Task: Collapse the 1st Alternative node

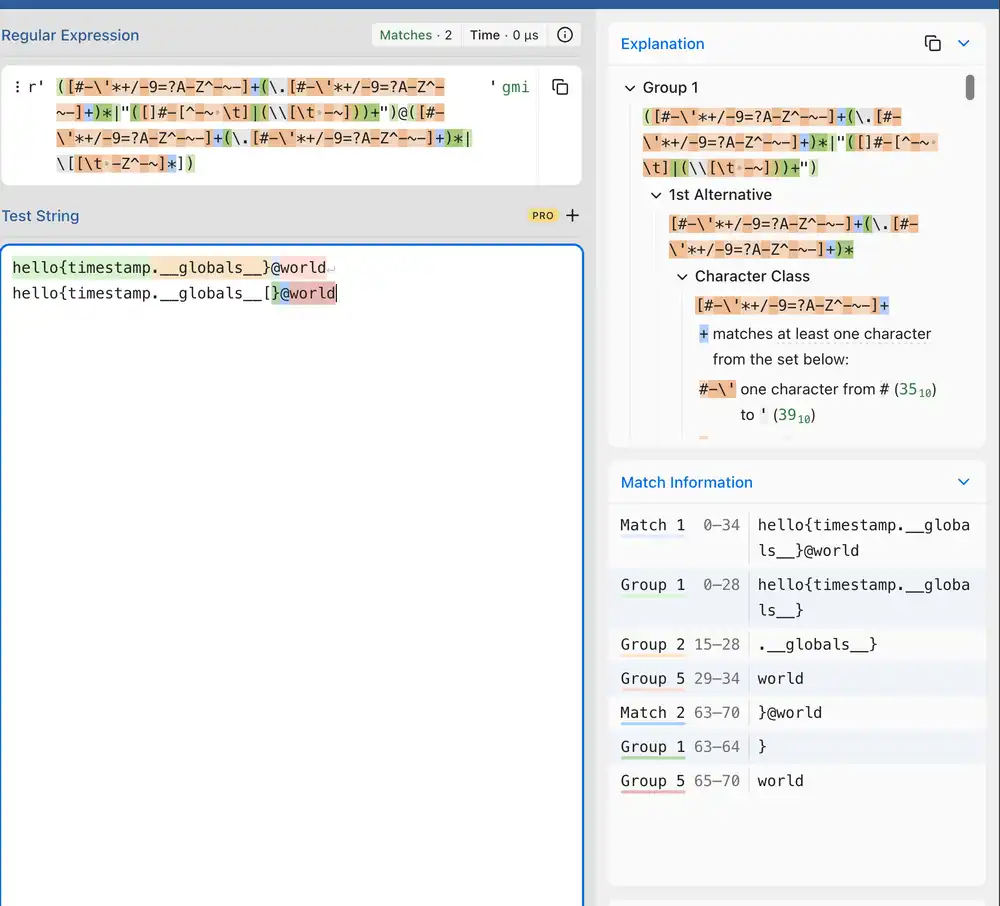Action: 656,195
